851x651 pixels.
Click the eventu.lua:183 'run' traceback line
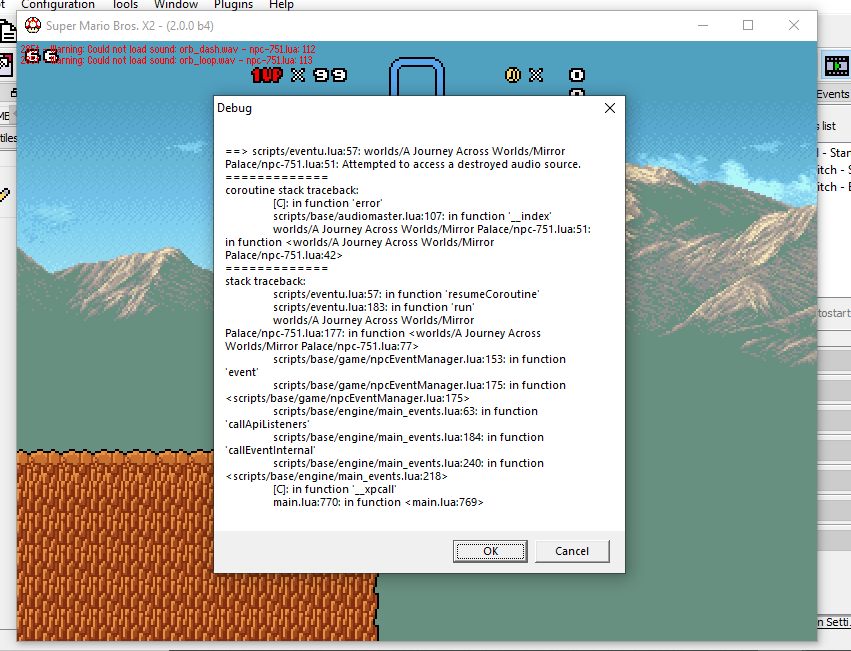[x=373, y=307]
